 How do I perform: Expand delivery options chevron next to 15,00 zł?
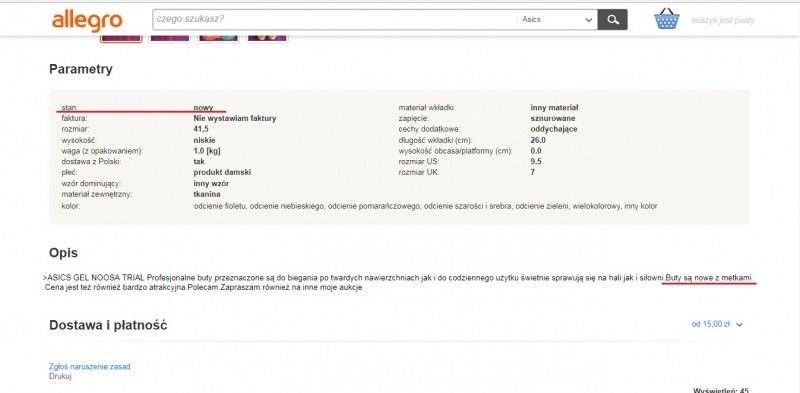pos(740,324)
